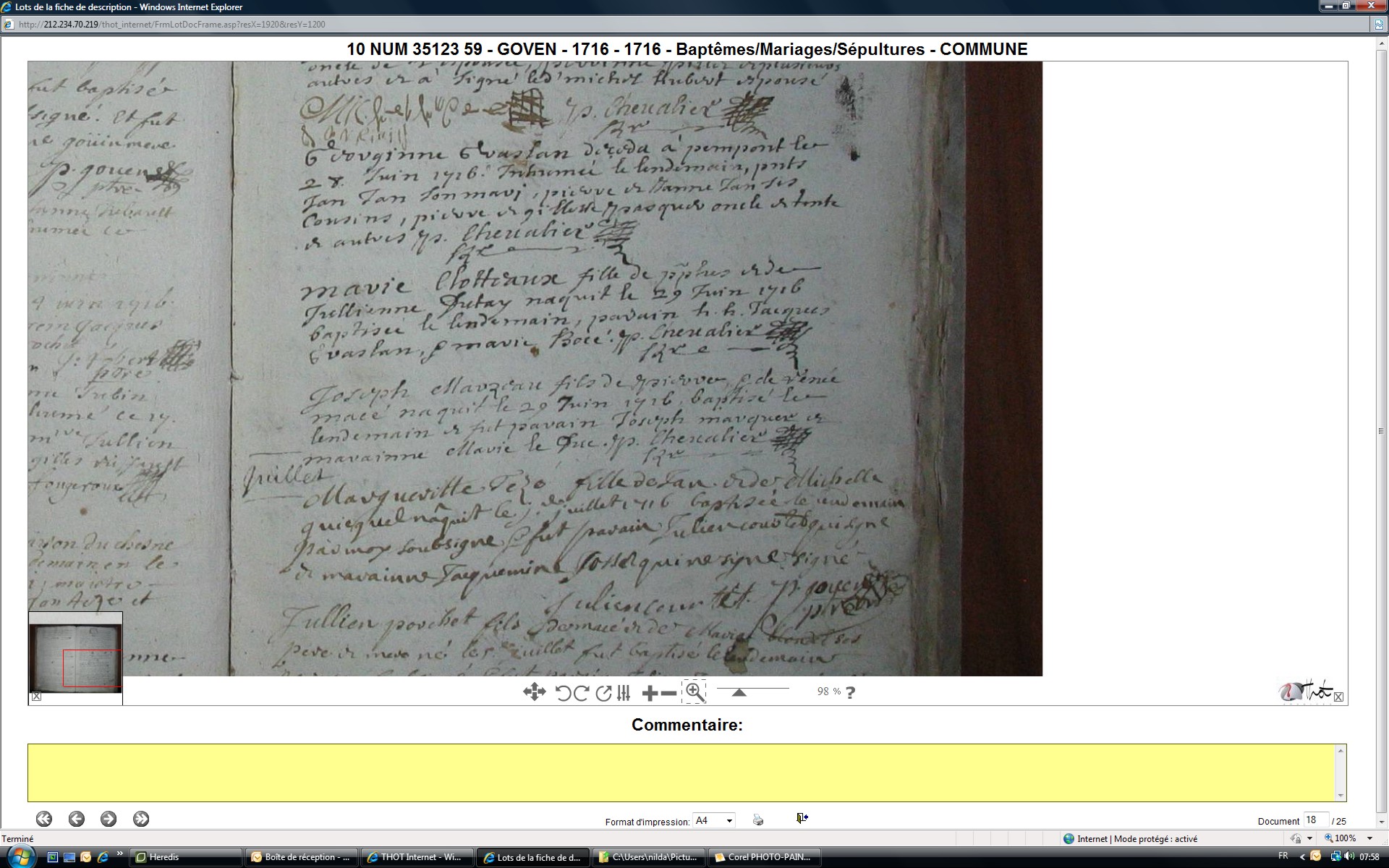Reset image orientation with circular arrow icon
This screenshot has width=1389, height=868.
pyautogui.click(x=603, y=693)
